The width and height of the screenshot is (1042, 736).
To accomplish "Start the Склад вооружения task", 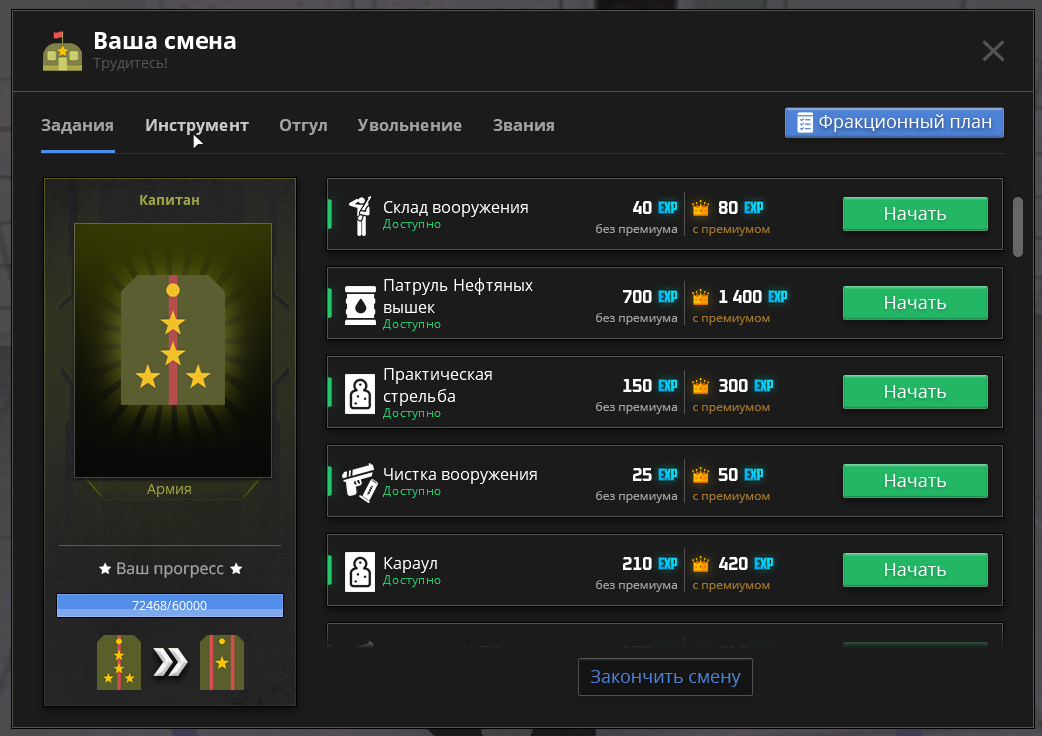I will pos(914,214).
